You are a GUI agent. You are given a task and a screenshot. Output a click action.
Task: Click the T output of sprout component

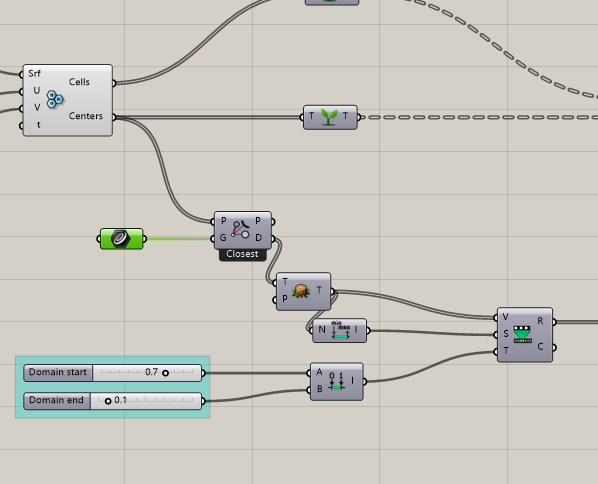coord(346,116)
